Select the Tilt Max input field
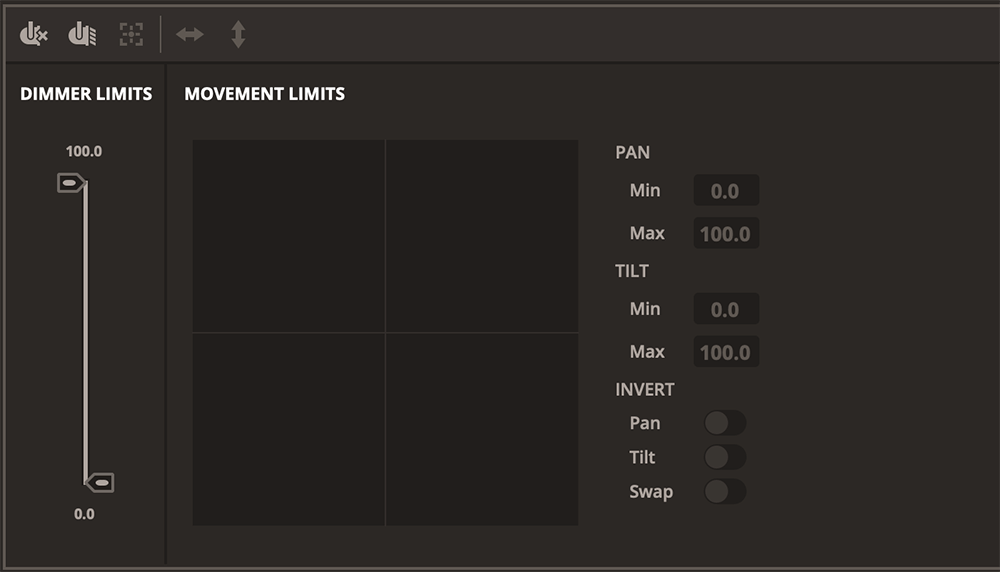1000x572 pixels. (x=726, y=352)
